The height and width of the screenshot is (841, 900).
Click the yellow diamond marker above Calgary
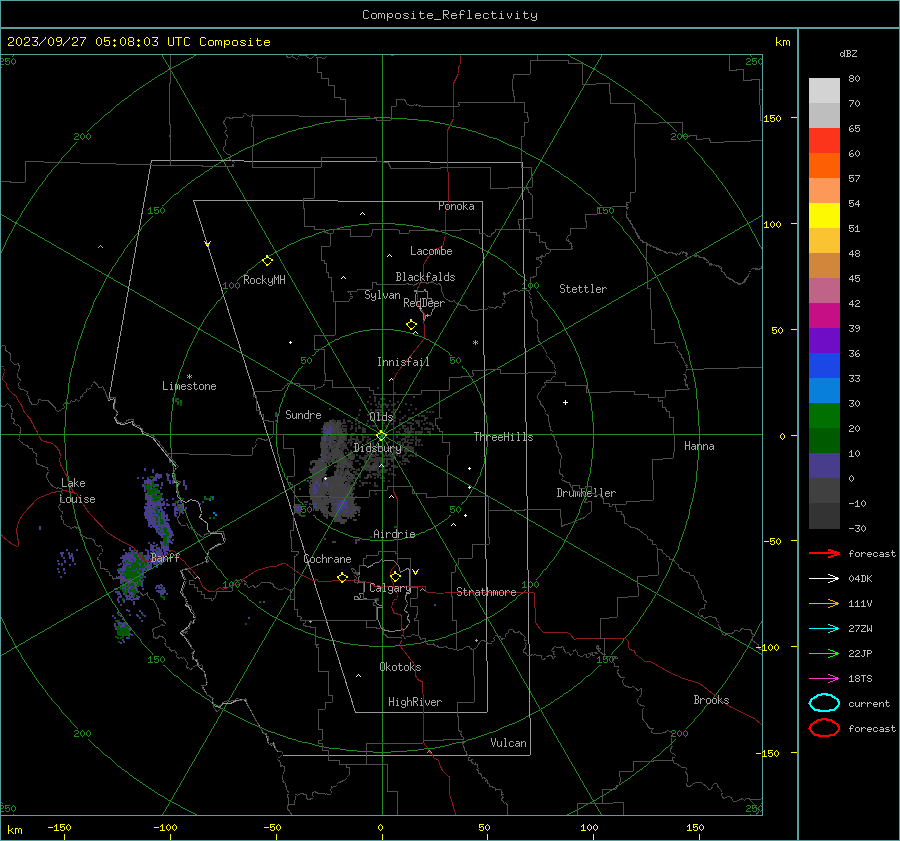click(395, 576)
